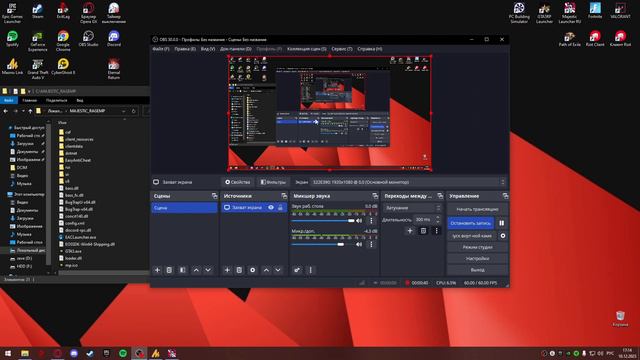Open Discord desktop shortcut
This screenshot has height=360, width=640.
[x=114, y=38]
